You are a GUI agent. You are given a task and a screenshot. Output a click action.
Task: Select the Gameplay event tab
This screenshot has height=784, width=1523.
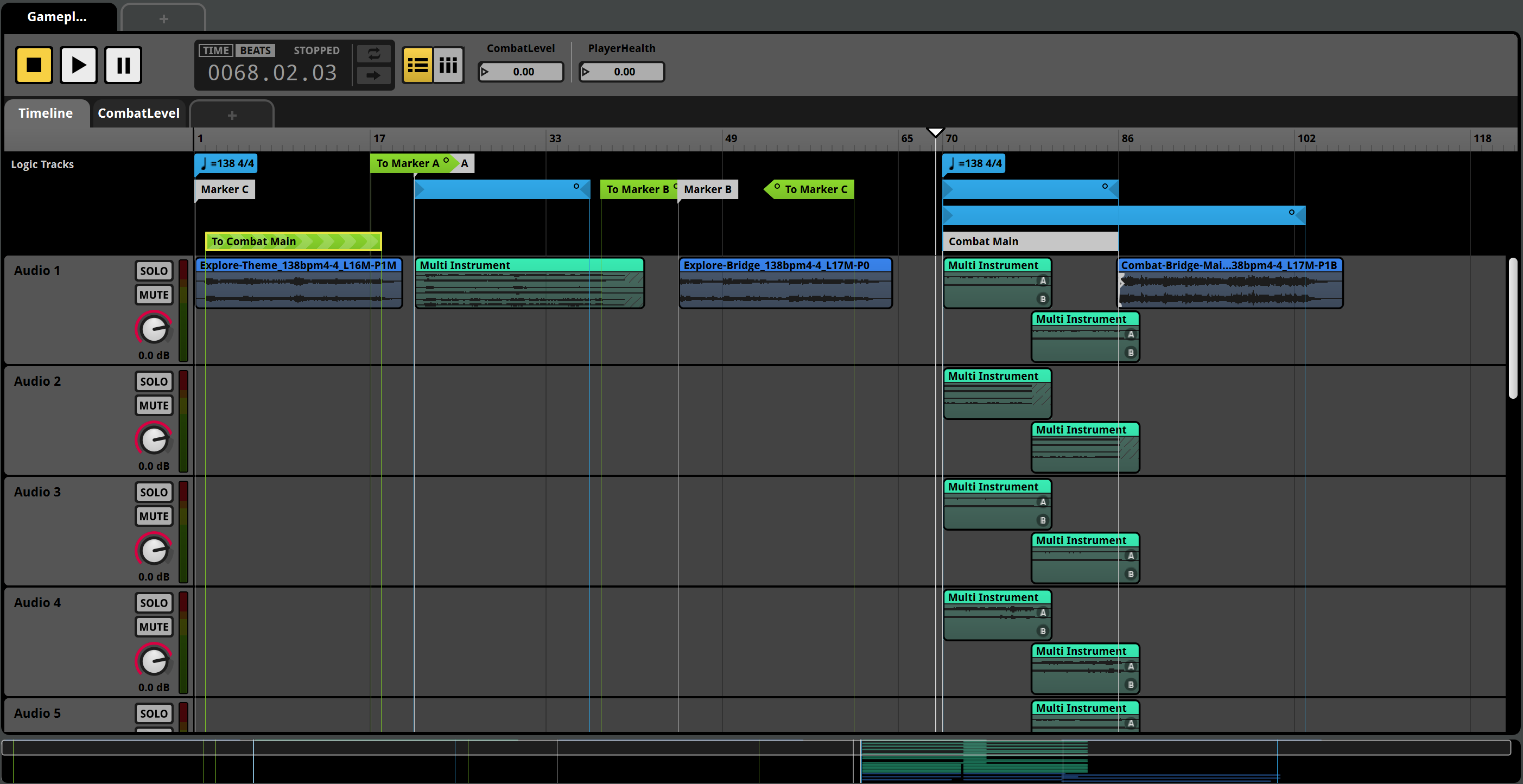point(58,16)
